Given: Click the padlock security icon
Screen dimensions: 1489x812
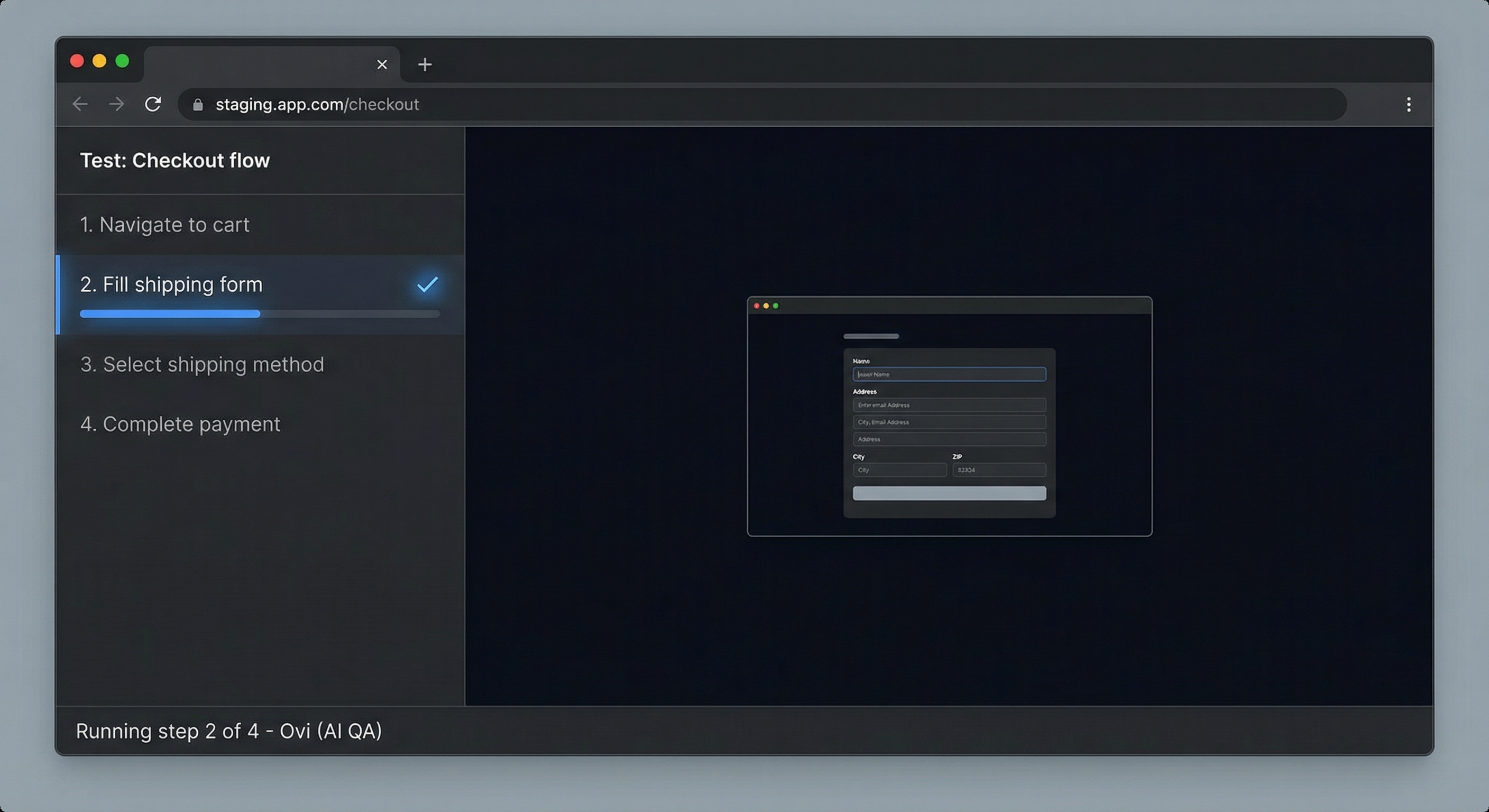Looking at the screenshot, I should pyautogui.click(x=198, y=104).
